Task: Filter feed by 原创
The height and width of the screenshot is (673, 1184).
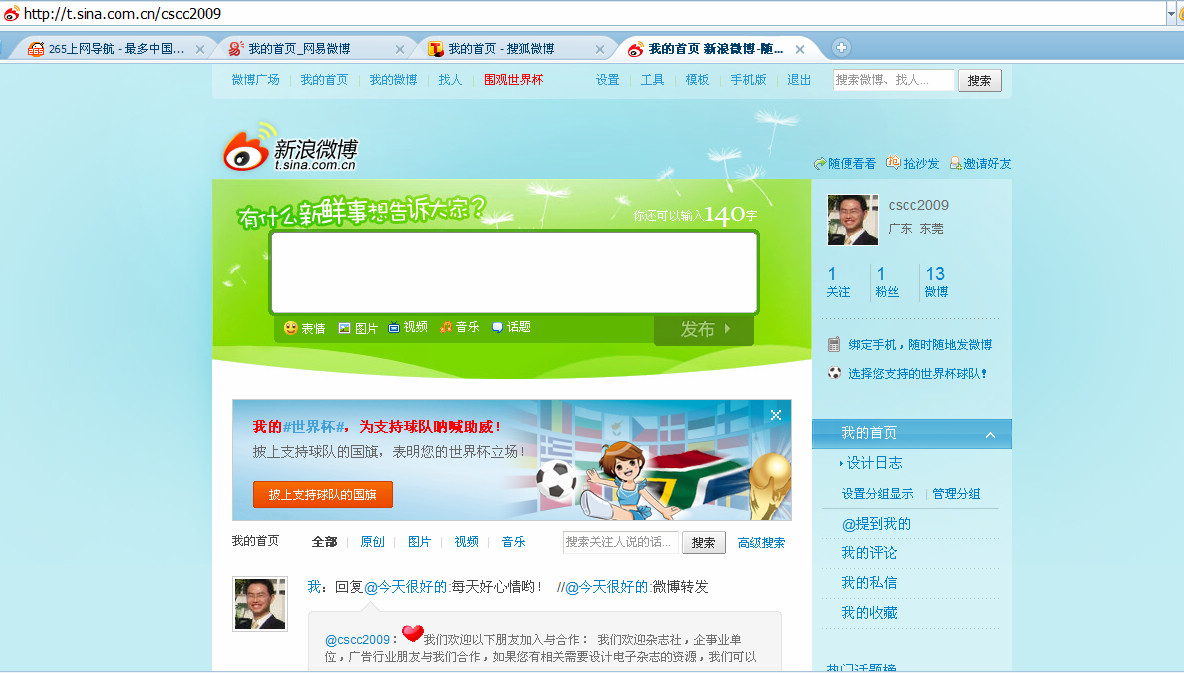Action: click(x=372, y=542)
